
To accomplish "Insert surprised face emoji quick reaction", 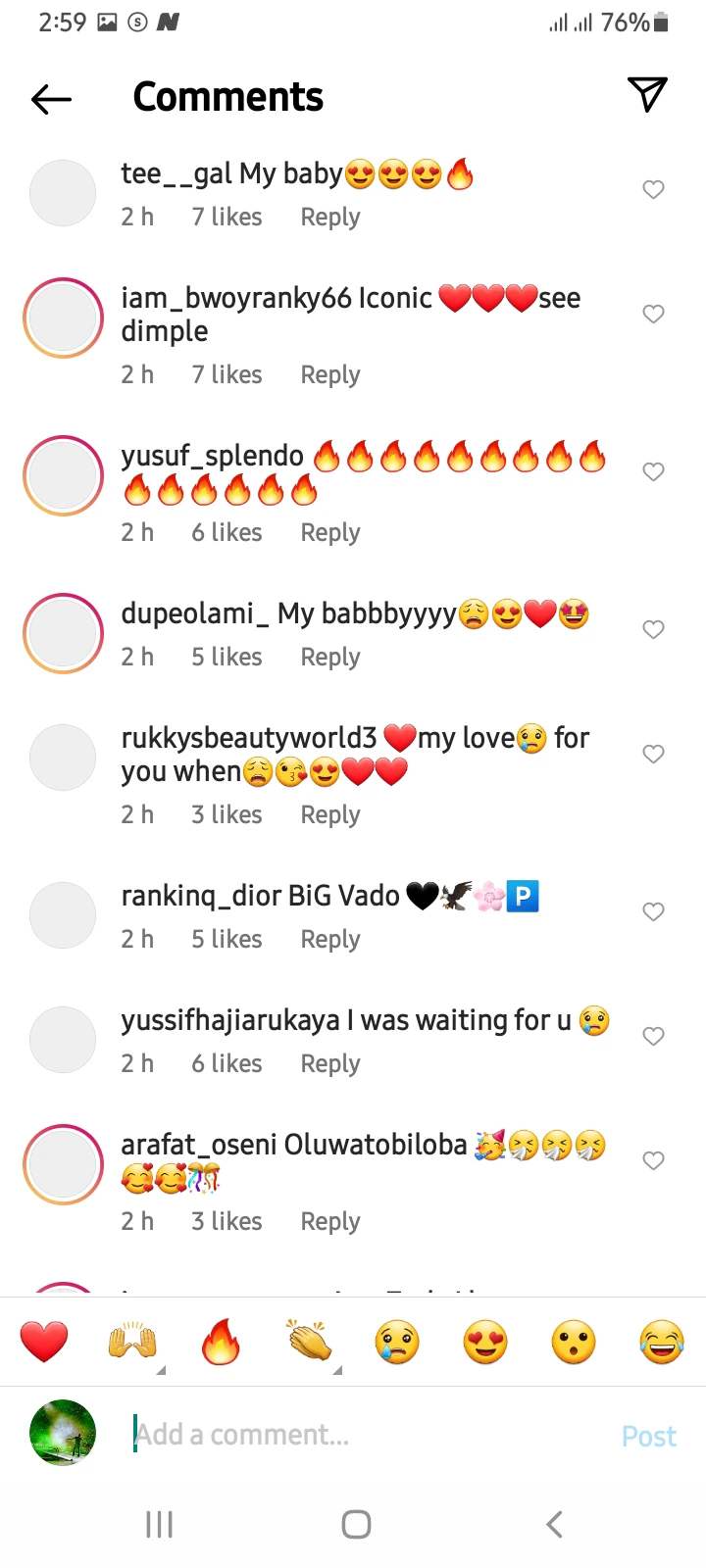I will pos(574,1343).
